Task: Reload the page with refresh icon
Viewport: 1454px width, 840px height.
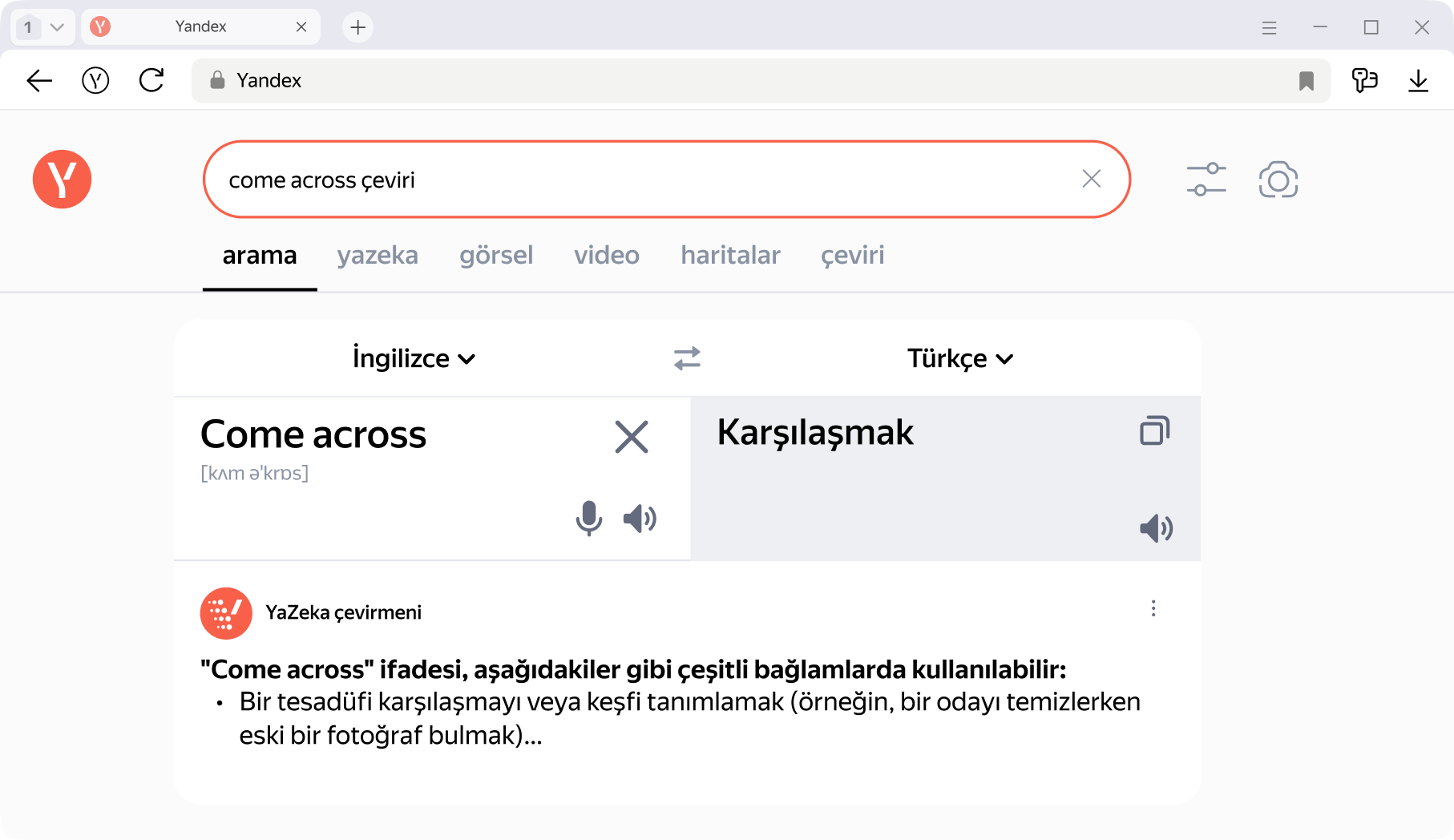Action: [151, 80]
